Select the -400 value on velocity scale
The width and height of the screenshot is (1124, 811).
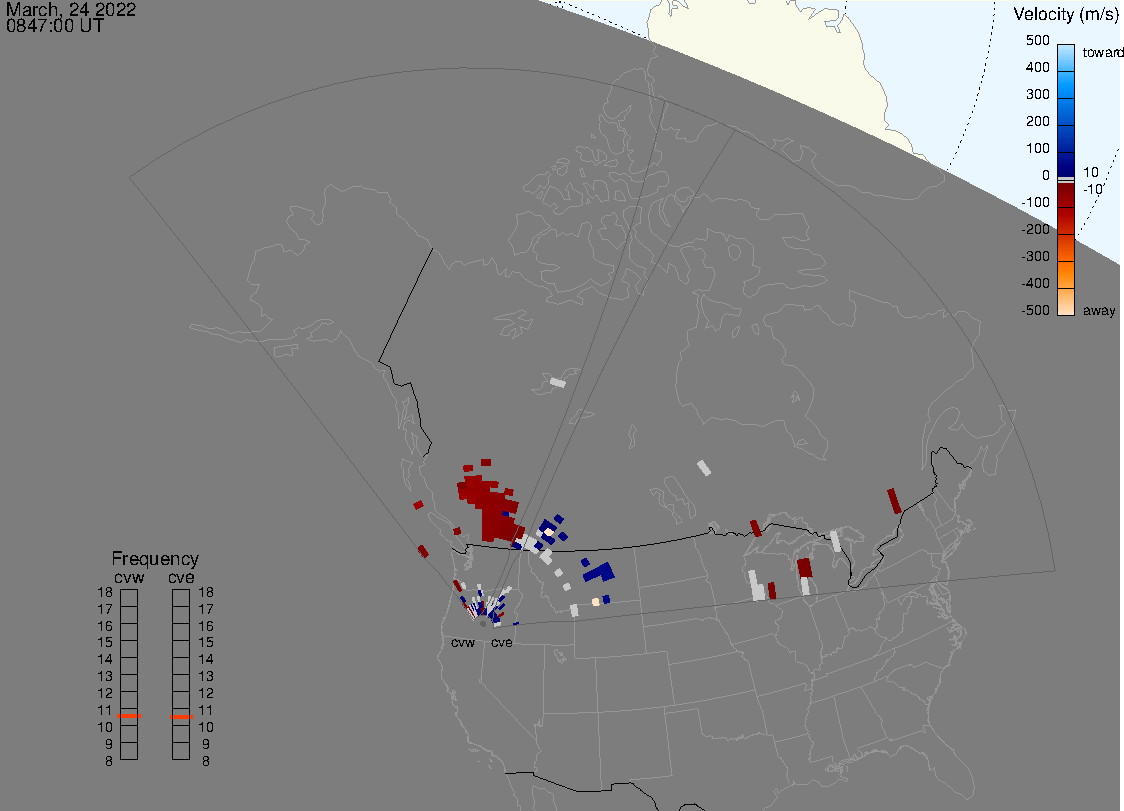[1036, 283]
